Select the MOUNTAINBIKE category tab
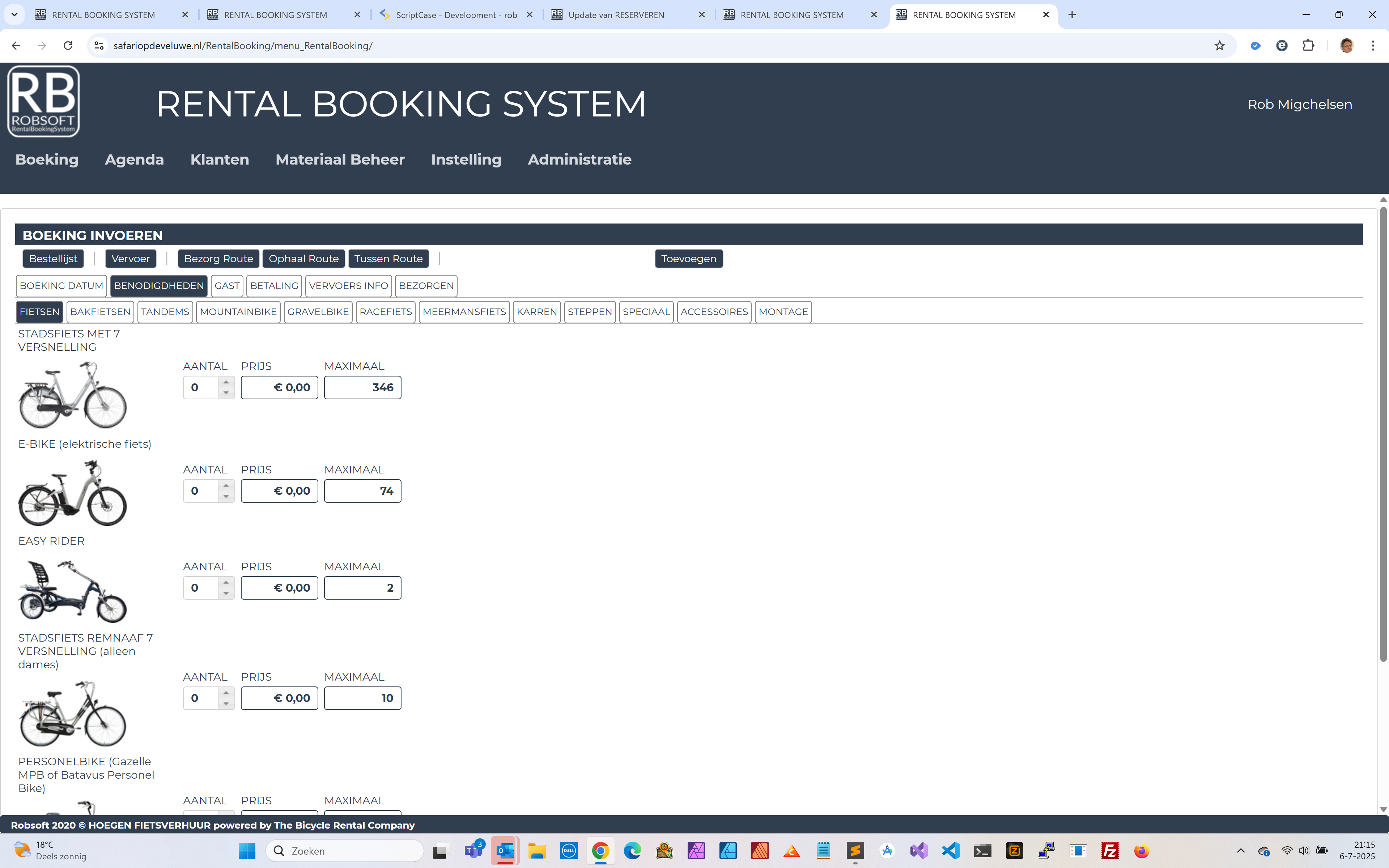 238,312
